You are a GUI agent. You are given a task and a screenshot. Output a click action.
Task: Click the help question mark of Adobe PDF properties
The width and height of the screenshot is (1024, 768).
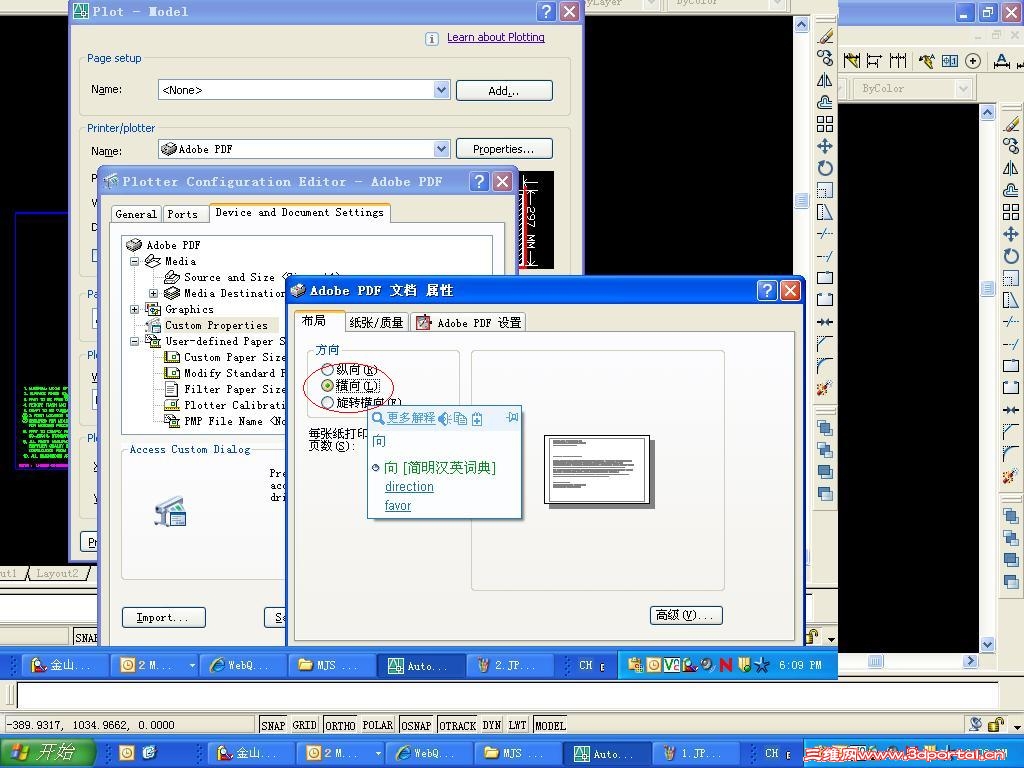[x=767, y=290]
